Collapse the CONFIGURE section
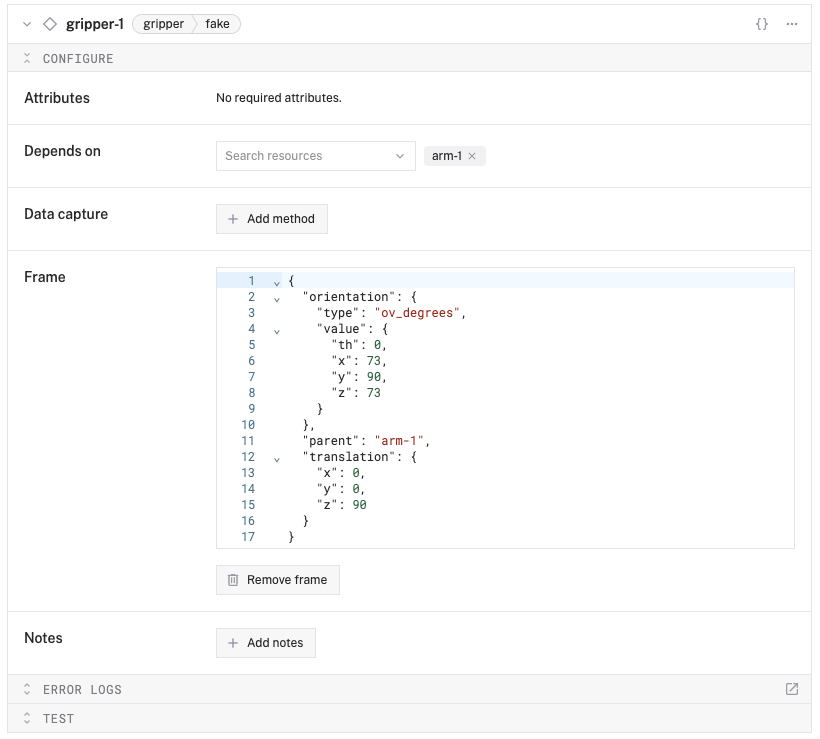Screen dimensions: 820x739 28,59
